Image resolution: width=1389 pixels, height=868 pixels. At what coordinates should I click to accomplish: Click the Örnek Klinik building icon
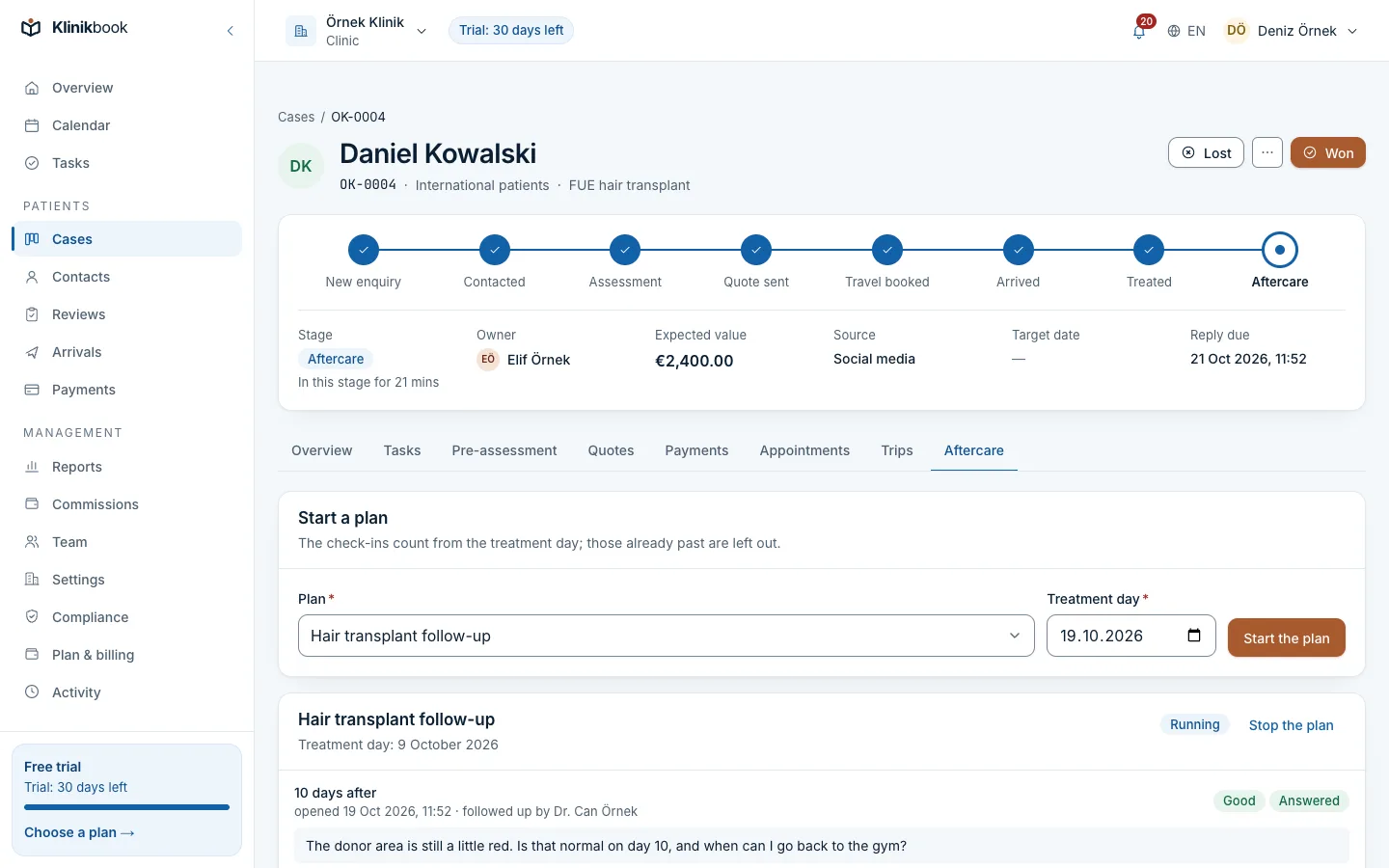tap(301, 31)
